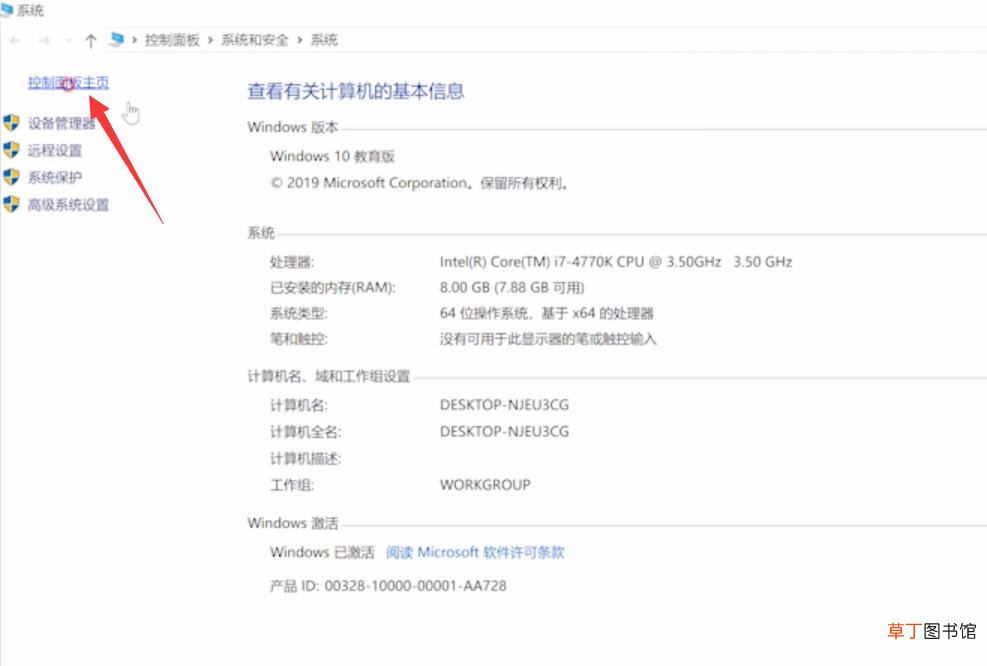The height and width of the screenshot is (666, 987).
Task: Open 控制面板主页 link
Action: click(68, 82)
